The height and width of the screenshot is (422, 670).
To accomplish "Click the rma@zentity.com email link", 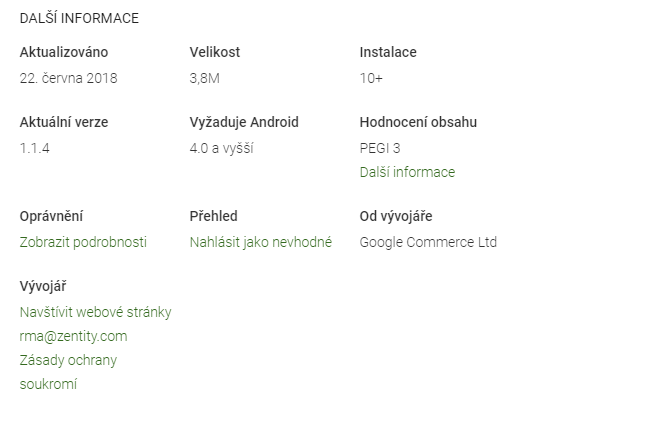I will click(73, 336).
